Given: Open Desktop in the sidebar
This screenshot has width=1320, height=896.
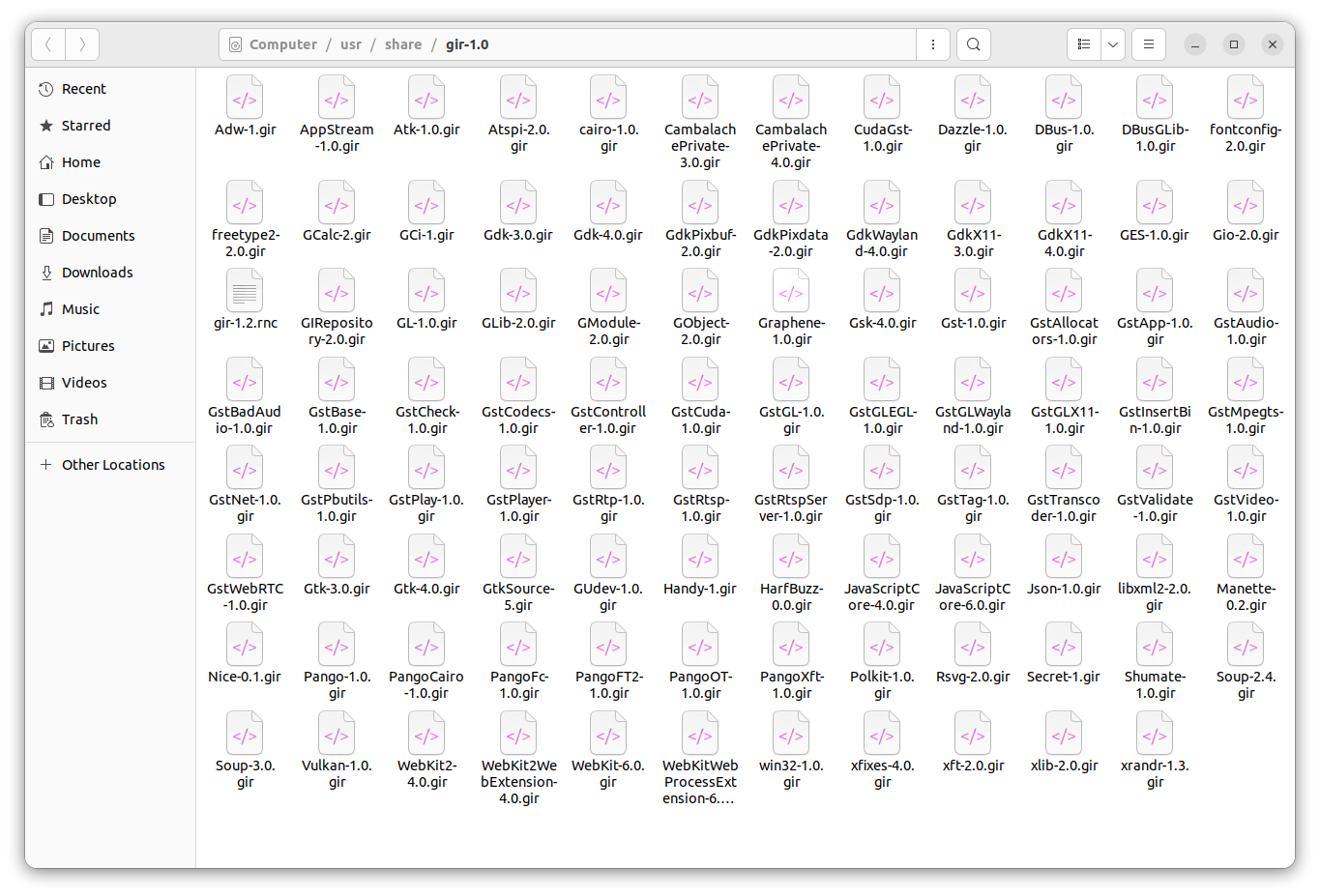Looking at the screenshot, I should [x=111, y=199].
